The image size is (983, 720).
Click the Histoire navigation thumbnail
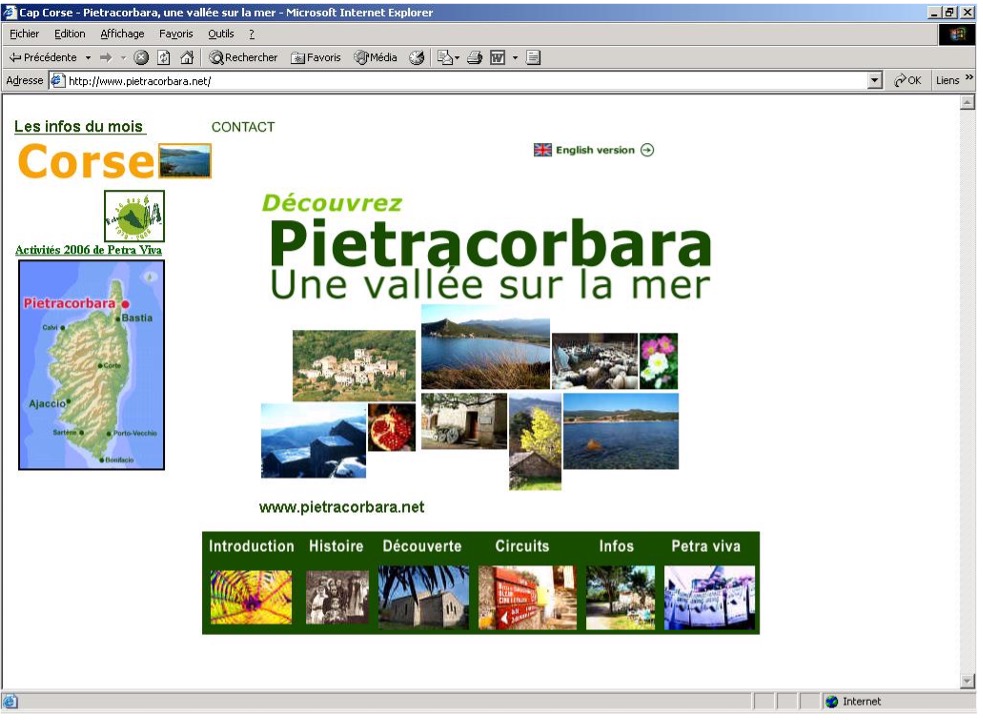click(337, 597)
